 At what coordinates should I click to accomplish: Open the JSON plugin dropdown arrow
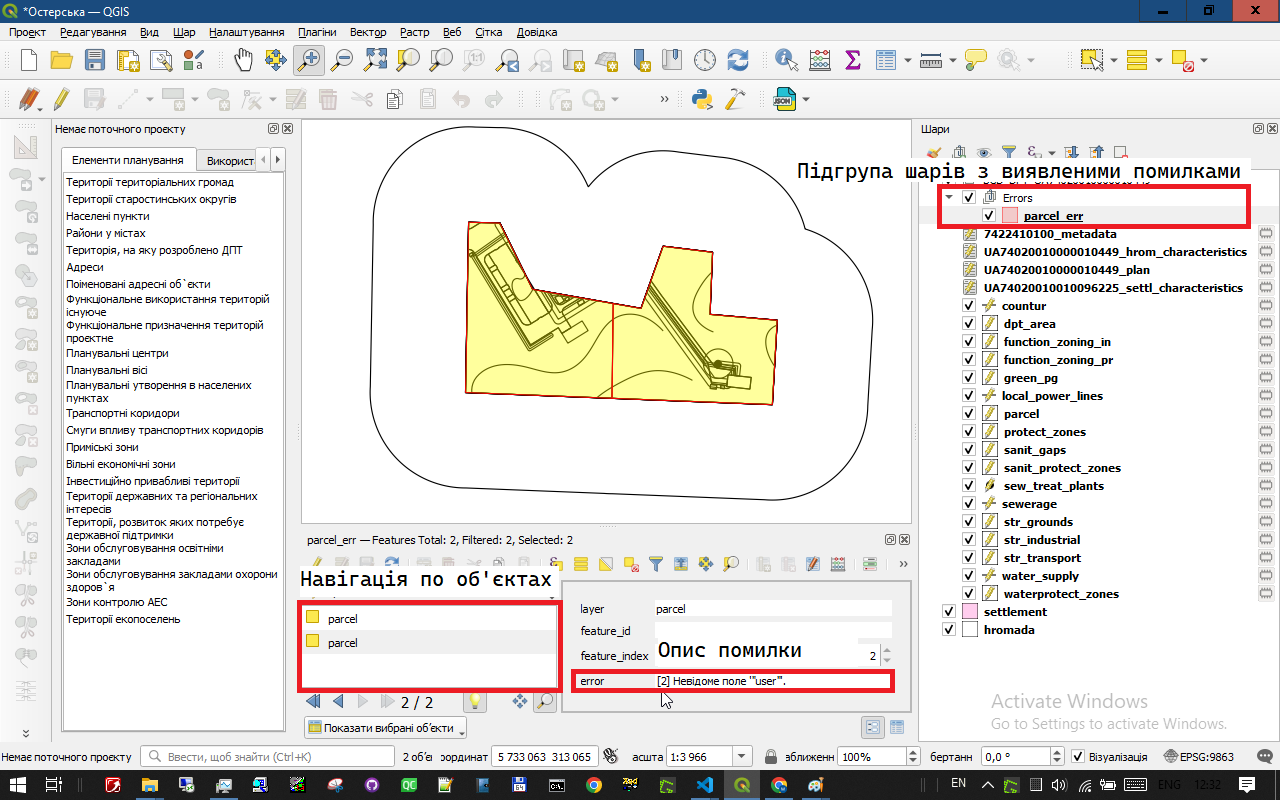point(805,99)
